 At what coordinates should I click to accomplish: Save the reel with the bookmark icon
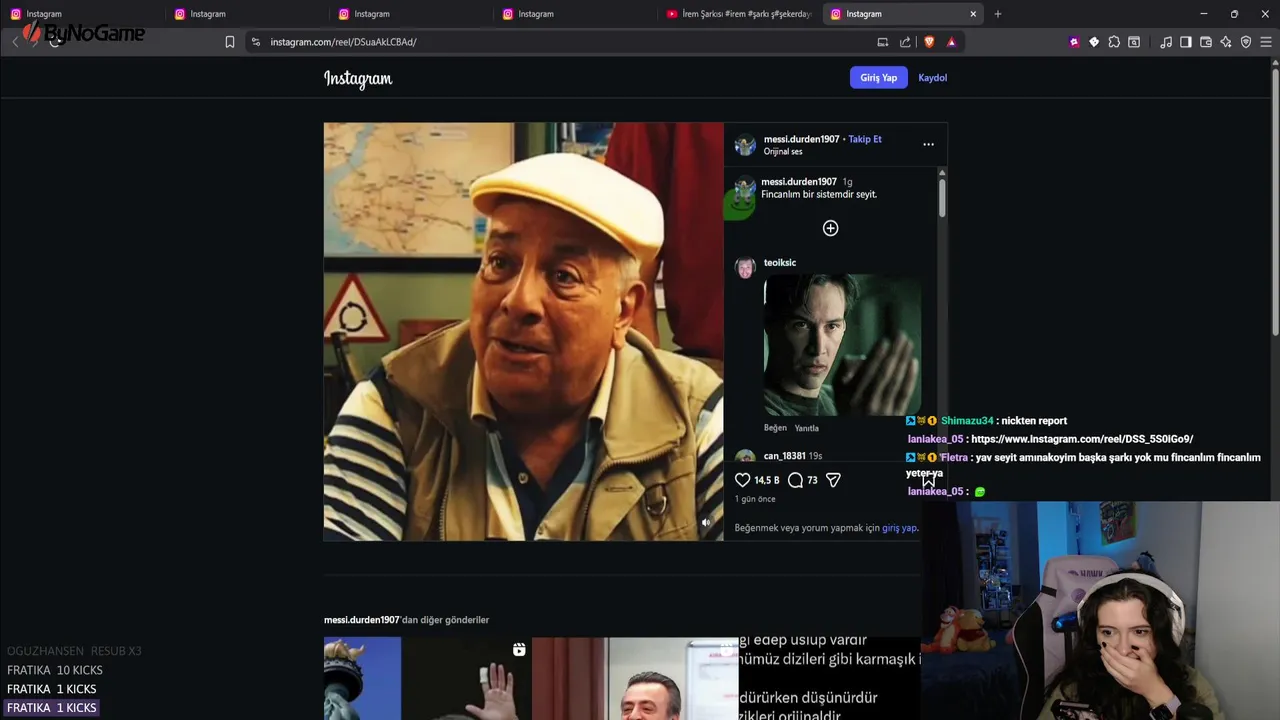928,480
